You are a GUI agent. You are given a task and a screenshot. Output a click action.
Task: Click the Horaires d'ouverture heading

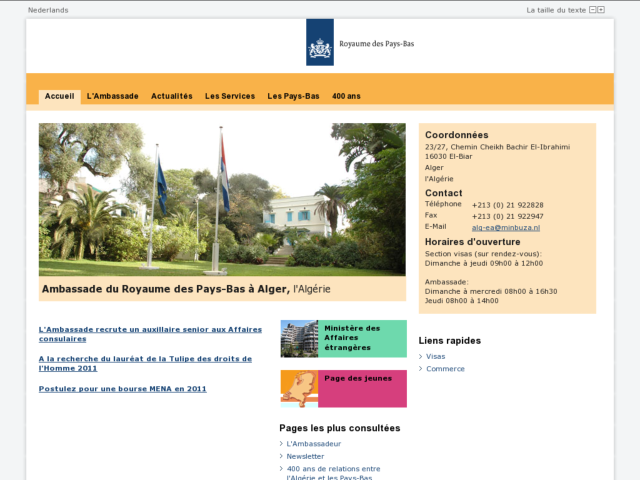(x=473, y=242)
